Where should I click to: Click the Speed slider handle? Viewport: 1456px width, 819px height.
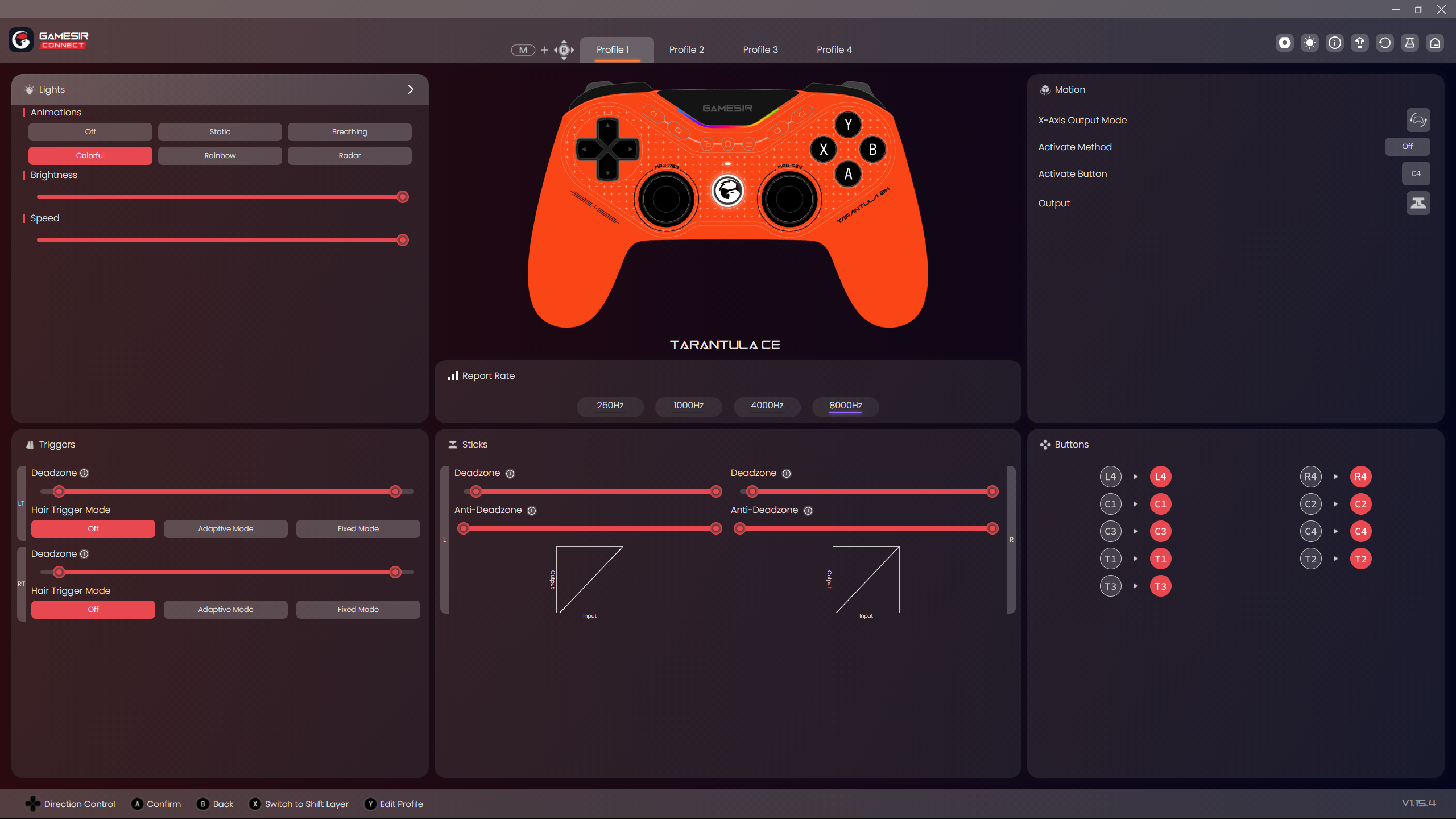403,240
